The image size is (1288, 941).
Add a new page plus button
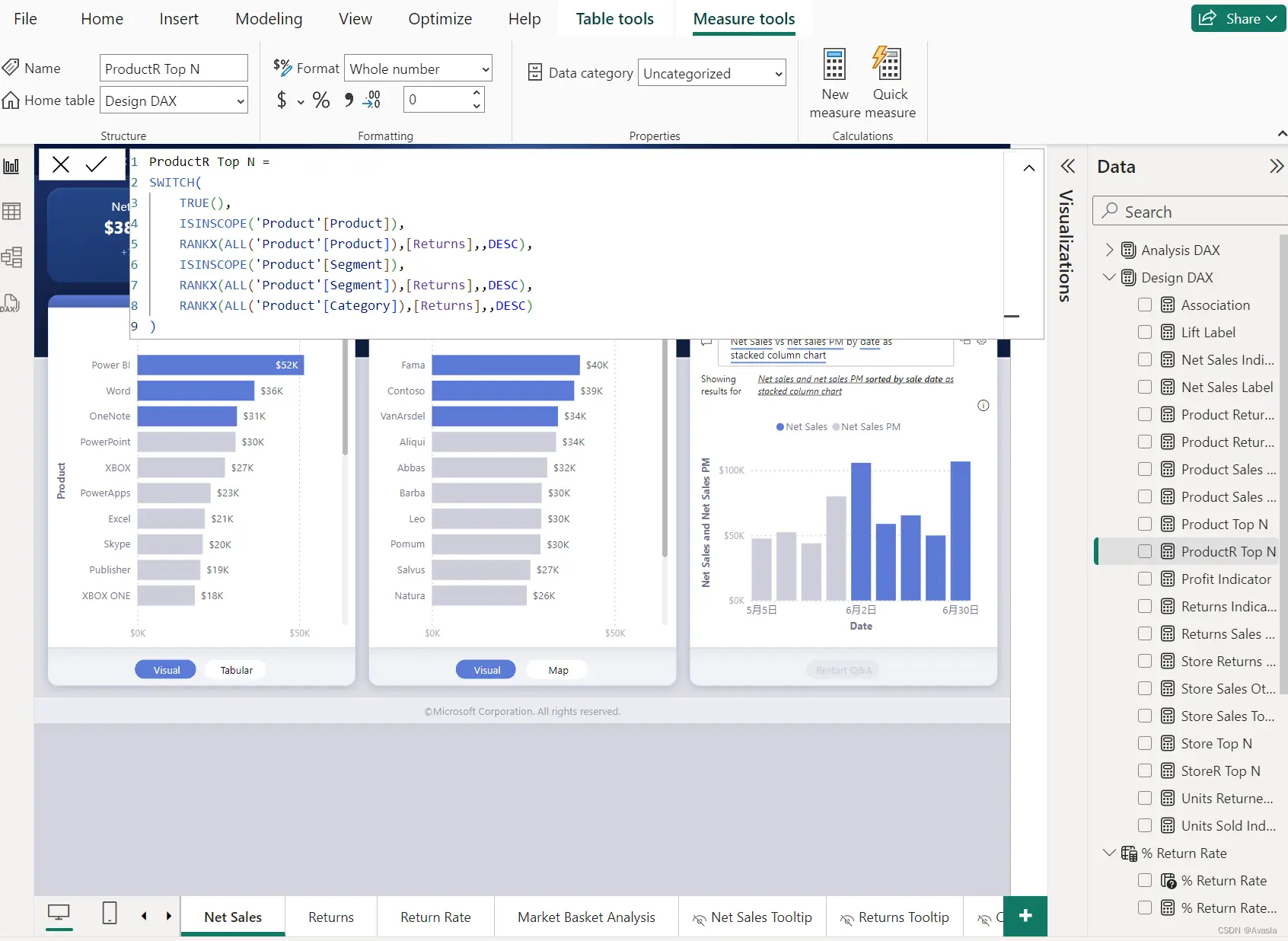point(1025,916)
